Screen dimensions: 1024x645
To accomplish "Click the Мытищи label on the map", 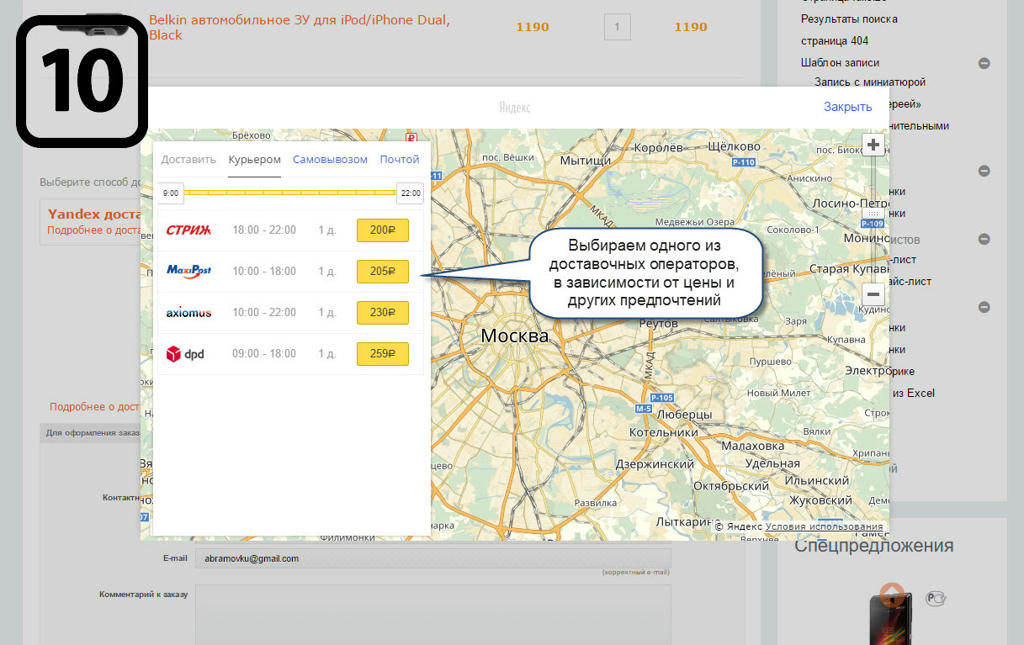I will click(585, 161).
